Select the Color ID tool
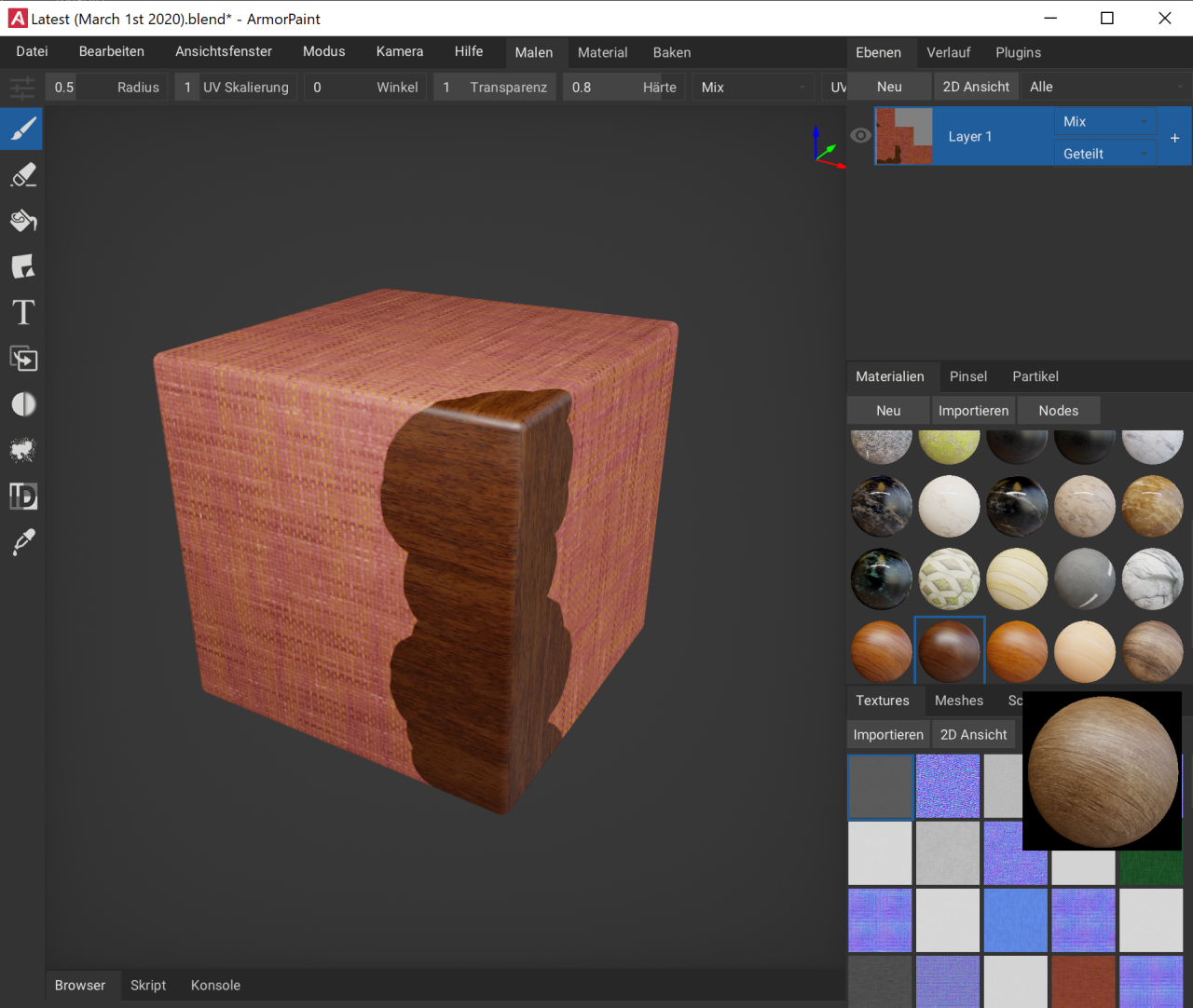 point(23,497)
